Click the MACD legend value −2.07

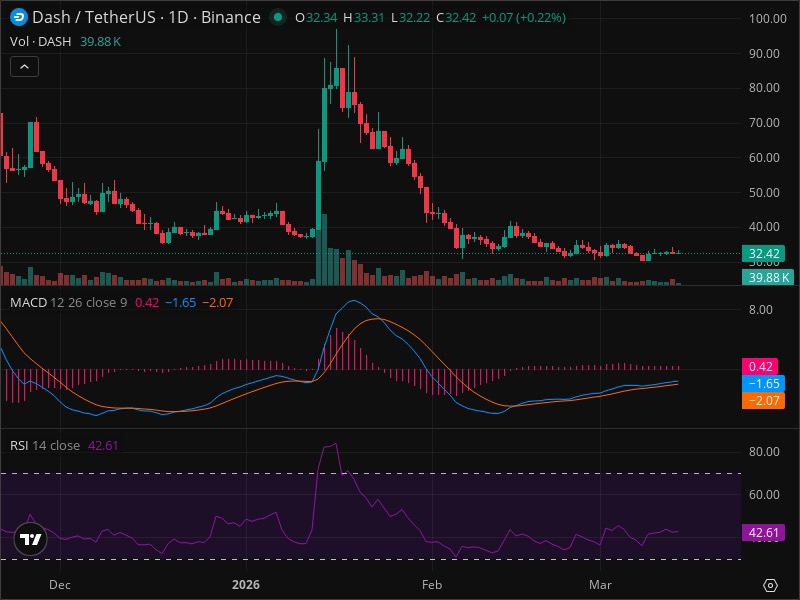(x=217, y=303)
